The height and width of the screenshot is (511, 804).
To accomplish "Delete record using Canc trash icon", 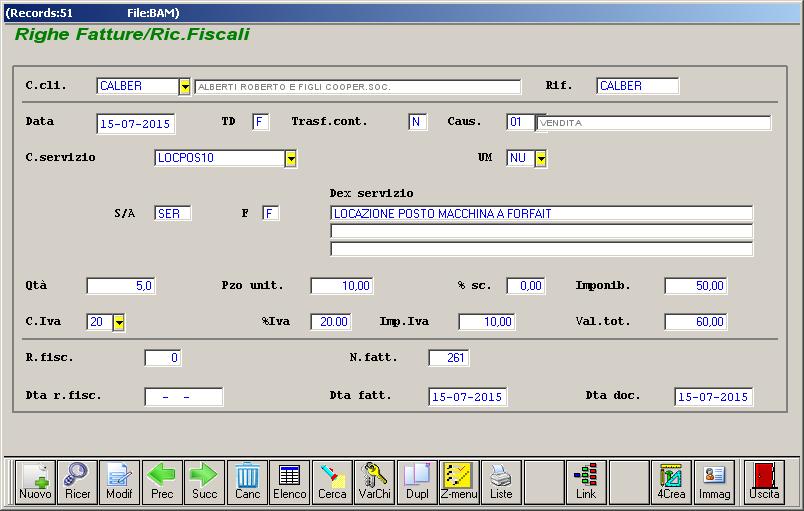I will 247,482.
